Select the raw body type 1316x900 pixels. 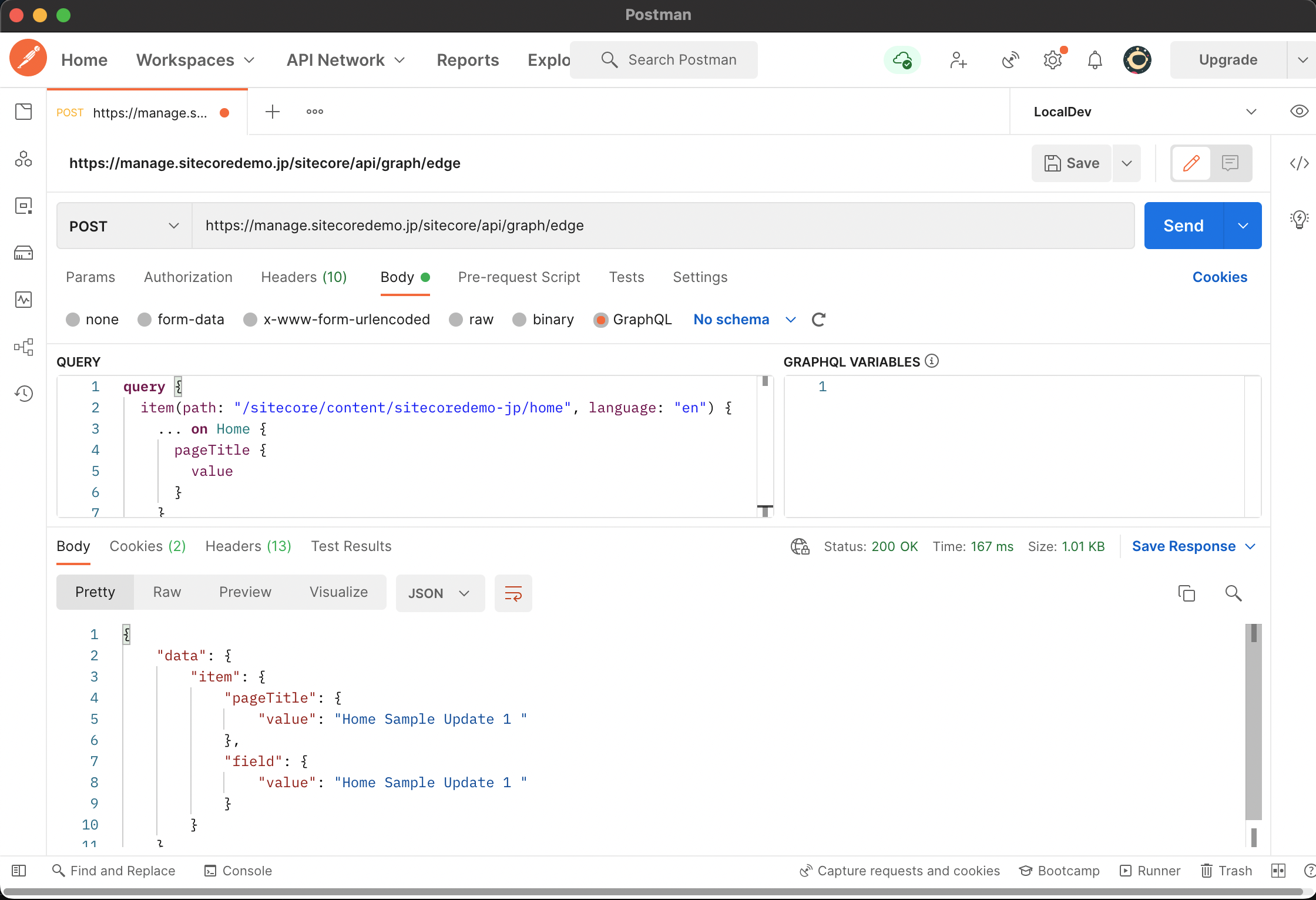pos(456,320)
